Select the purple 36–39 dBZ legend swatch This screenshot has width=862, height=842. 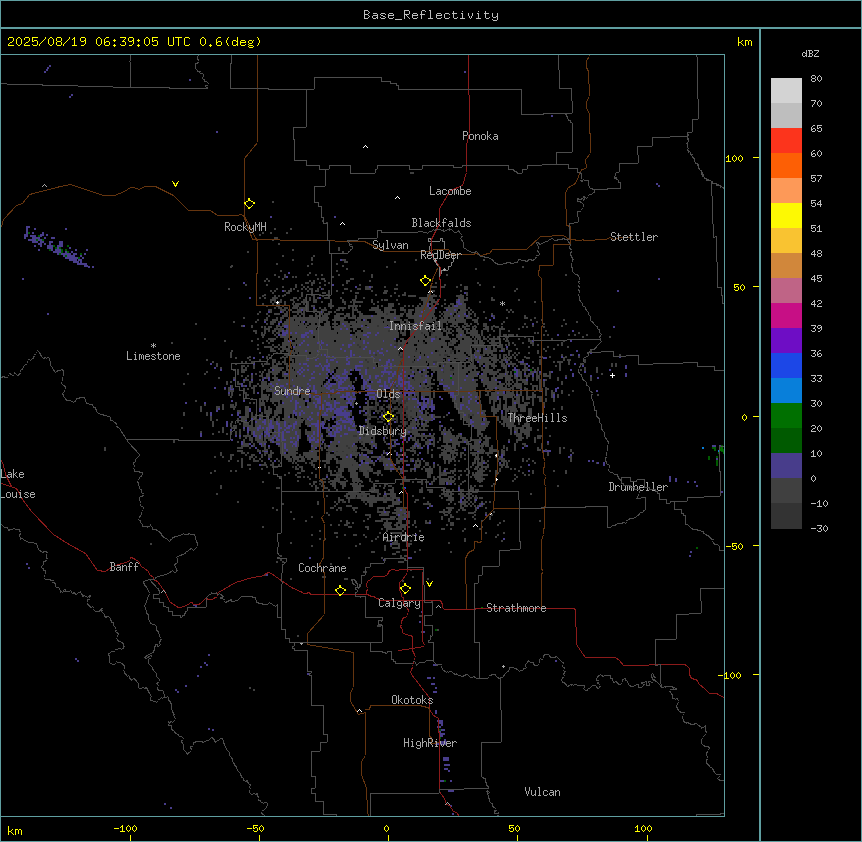click(786, 341)
